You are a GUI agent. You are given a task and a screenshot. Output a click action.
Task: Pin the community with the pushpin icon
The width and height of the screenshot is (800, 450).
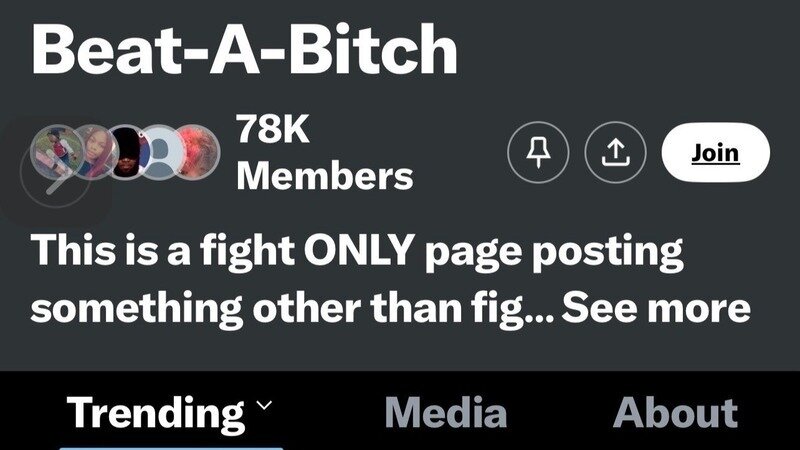[x=538, y=152]
